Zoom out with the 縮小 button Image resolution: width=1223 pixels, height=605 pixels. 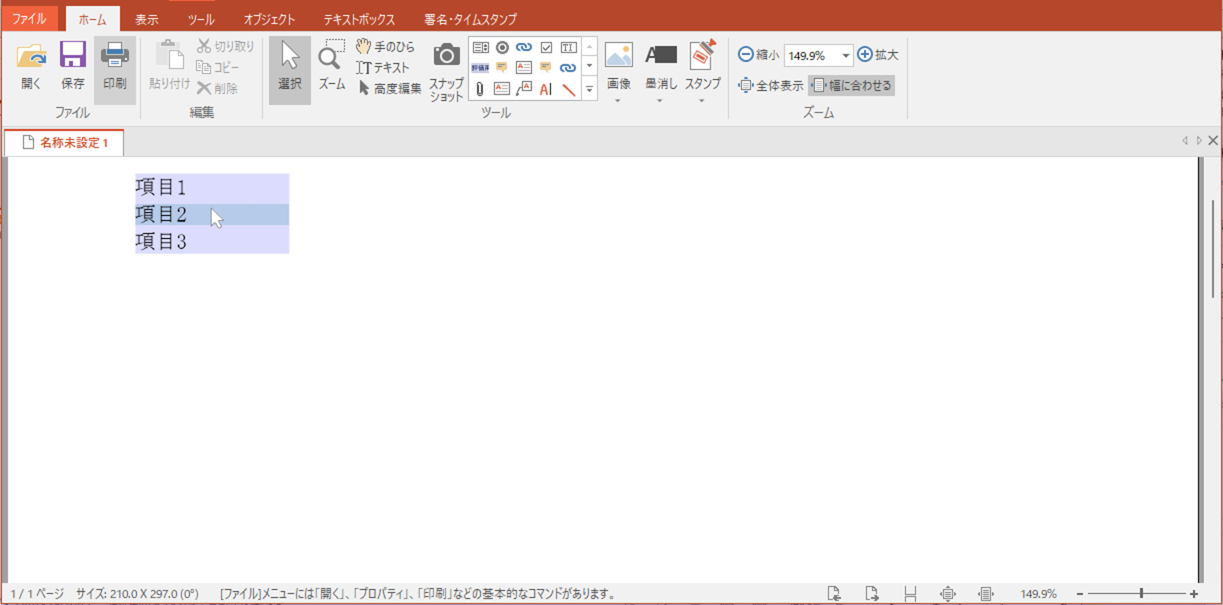(758, 55)
